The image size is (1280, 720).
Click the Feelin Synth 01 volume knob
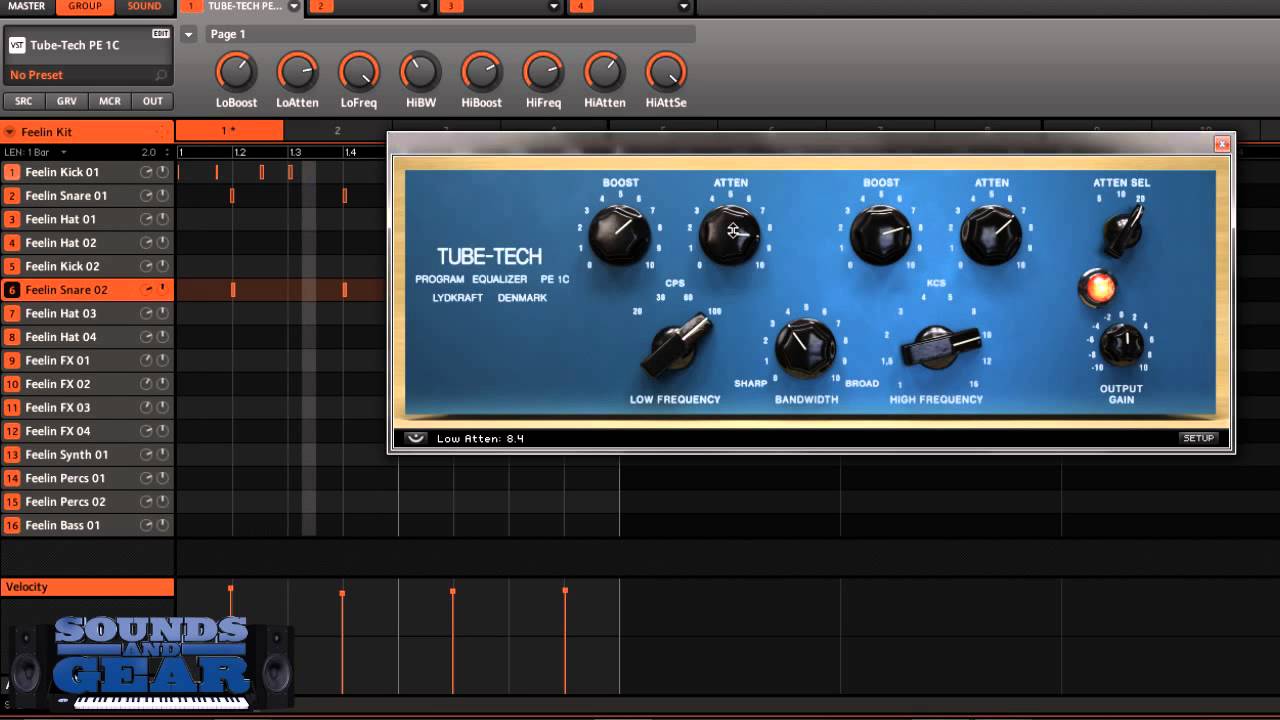click(x=147, y=454)
